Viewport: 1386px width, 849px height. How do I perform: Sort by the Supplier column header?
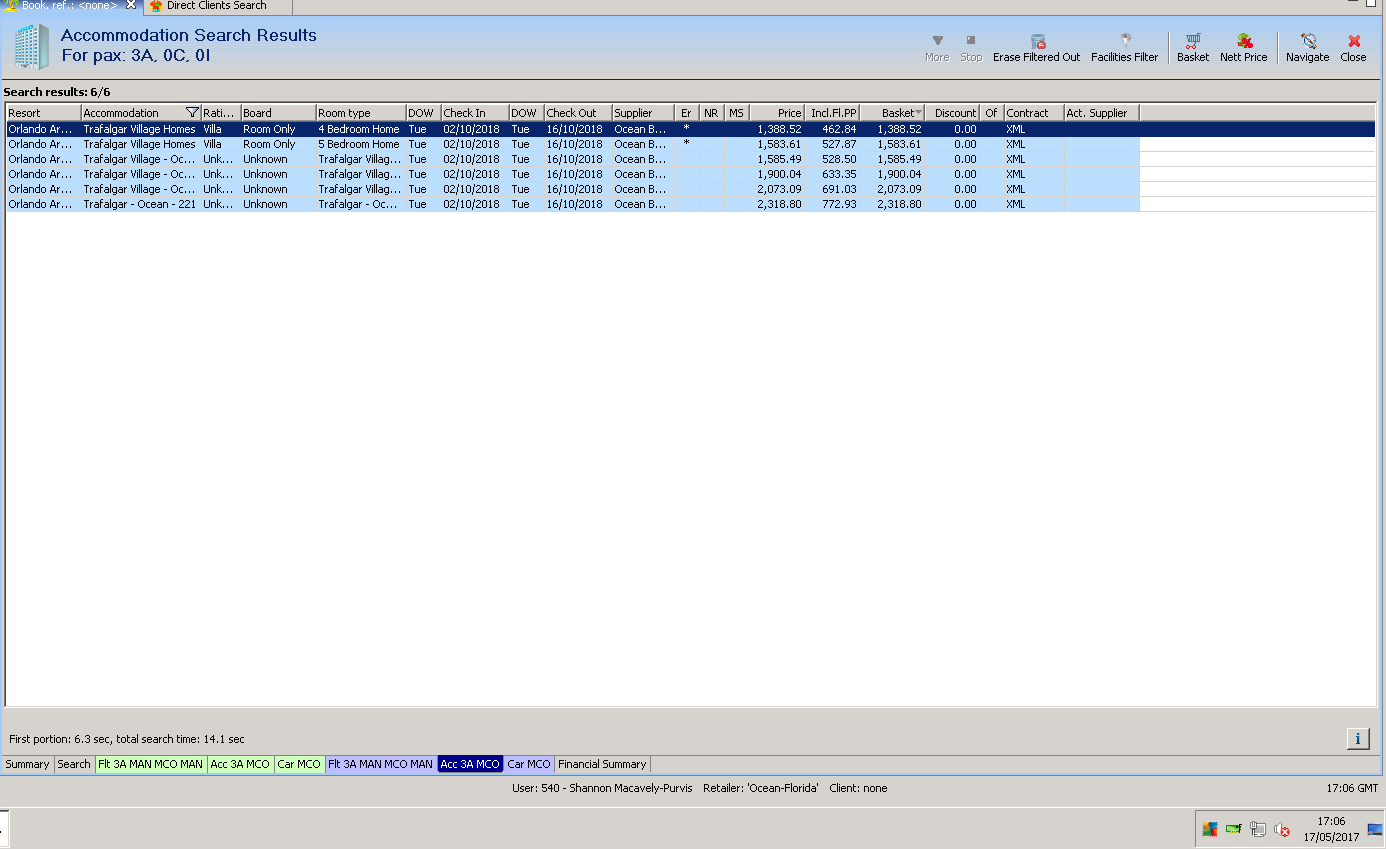click(643, 113)
